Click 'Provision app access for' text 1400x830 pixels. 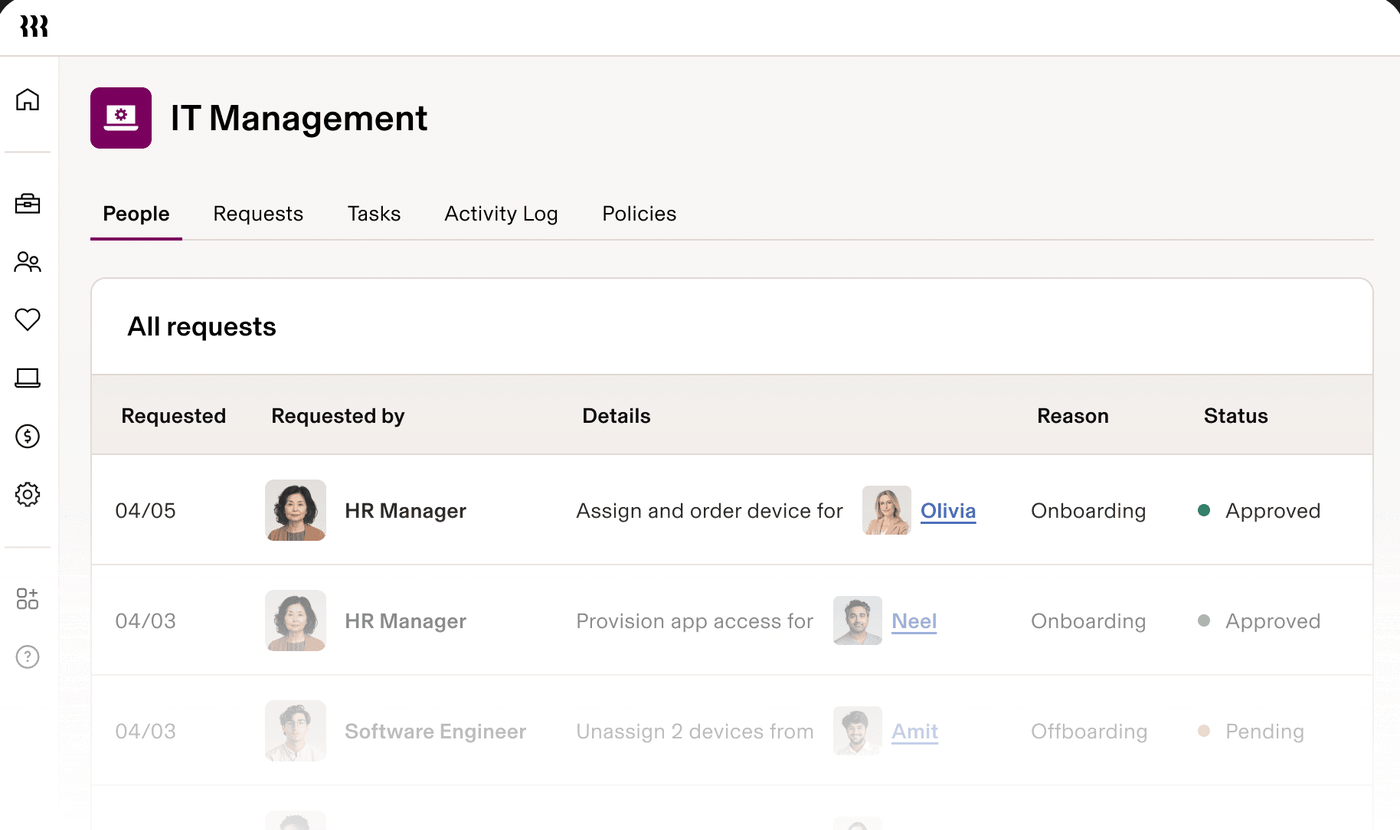click(x=695, y=621)
